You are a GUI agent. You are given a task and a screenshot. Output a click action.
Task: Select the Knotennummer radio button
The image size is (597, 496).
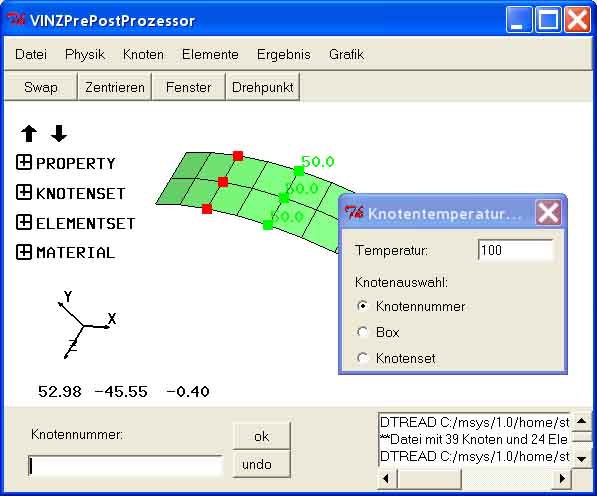(362, 306)
